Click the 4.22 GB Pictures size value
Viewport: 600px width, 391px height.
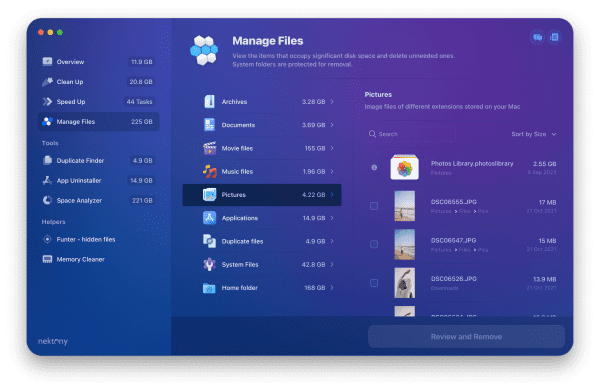313,194
